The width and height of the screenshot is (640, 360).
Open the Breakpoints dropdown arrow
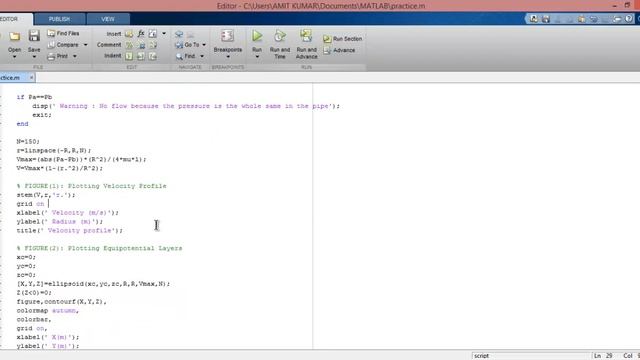[x=228, y=57]
